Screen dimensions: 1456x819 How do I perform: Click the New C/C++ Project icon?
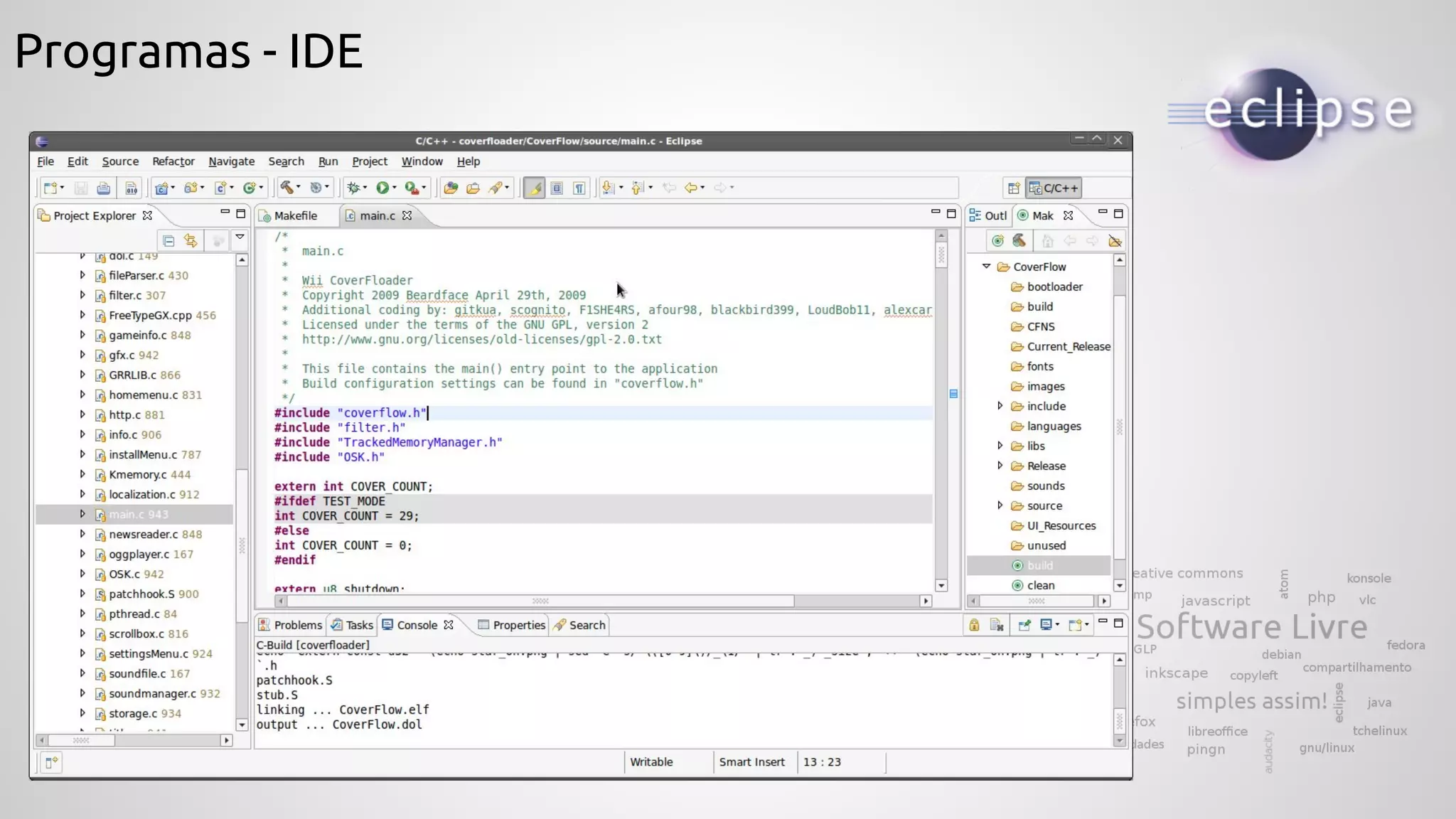pos(161,188)
